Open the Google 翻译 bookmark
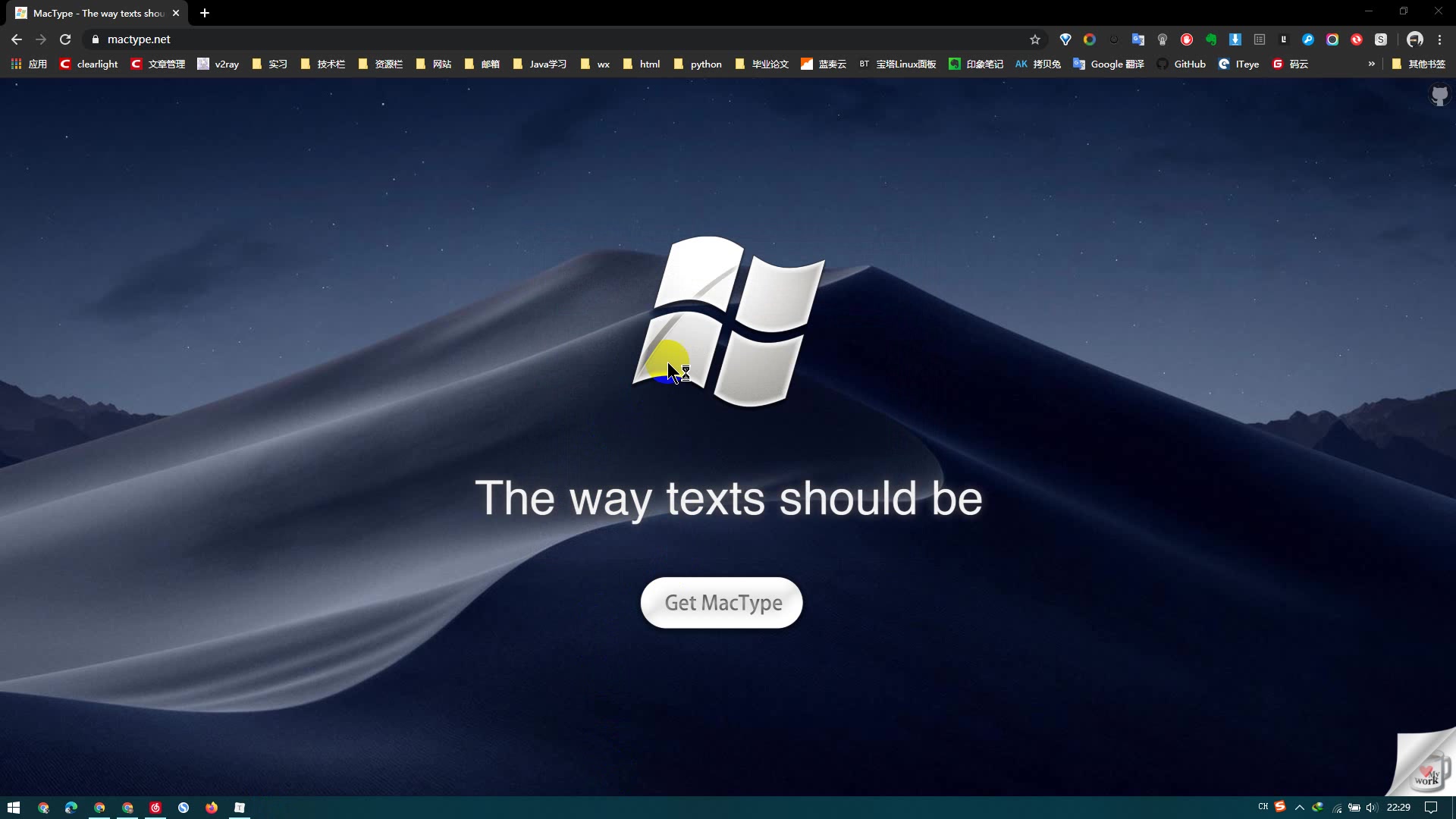The height and width of the screenshot is (819, 1456). (x=1109, y=64)
